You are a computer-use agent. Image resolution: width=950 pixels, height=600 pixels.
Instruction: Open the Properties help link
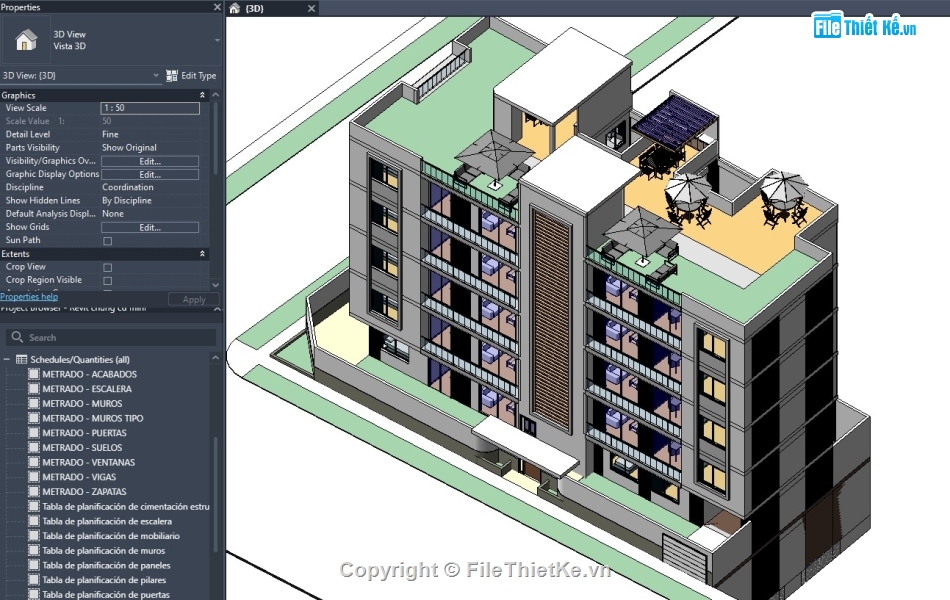[29, 296]
